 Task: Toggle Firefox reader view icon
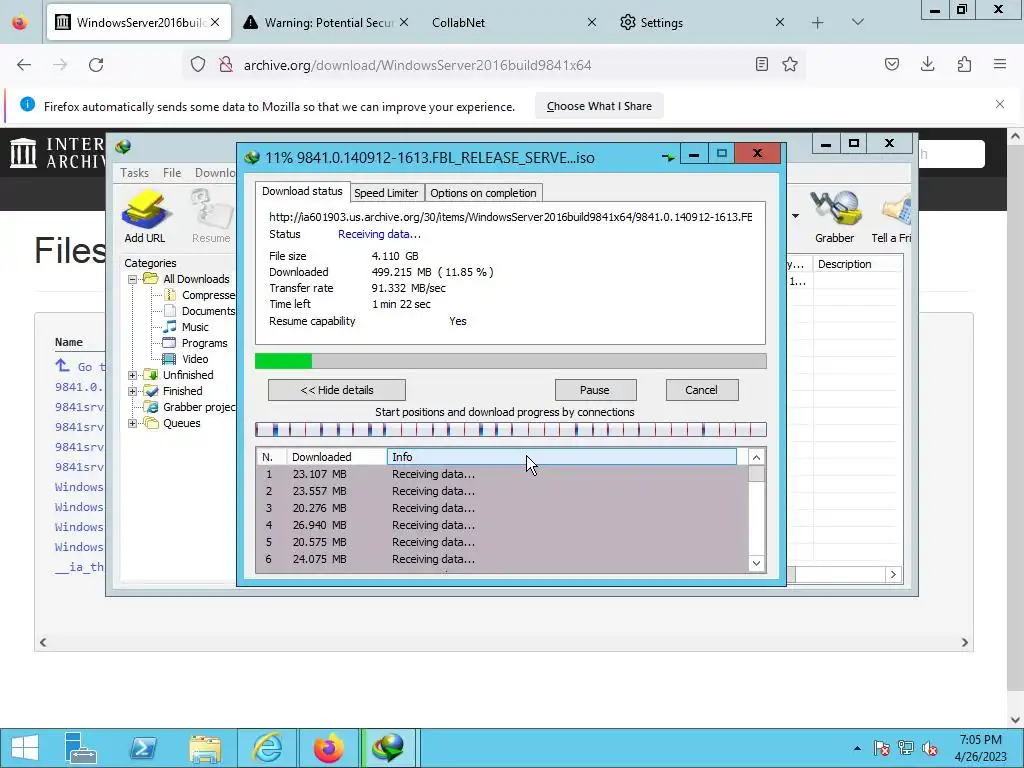click(x=761, y=64)
